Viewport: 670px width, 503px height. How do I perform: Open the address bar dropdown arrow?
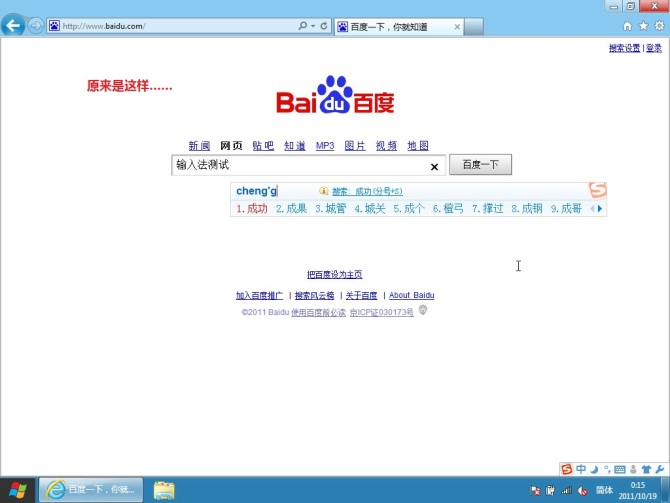(313, 26)
